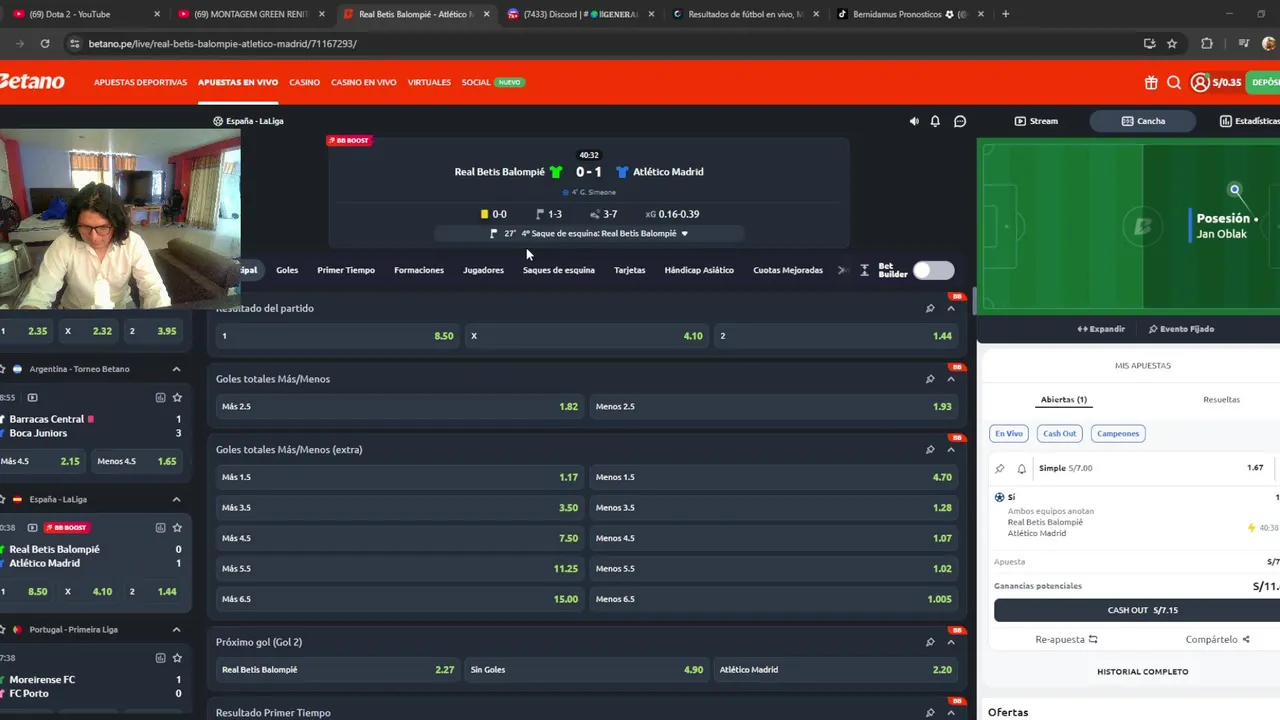Open stats icon for Real Betis sidebar match

click(x=160, y=527)
